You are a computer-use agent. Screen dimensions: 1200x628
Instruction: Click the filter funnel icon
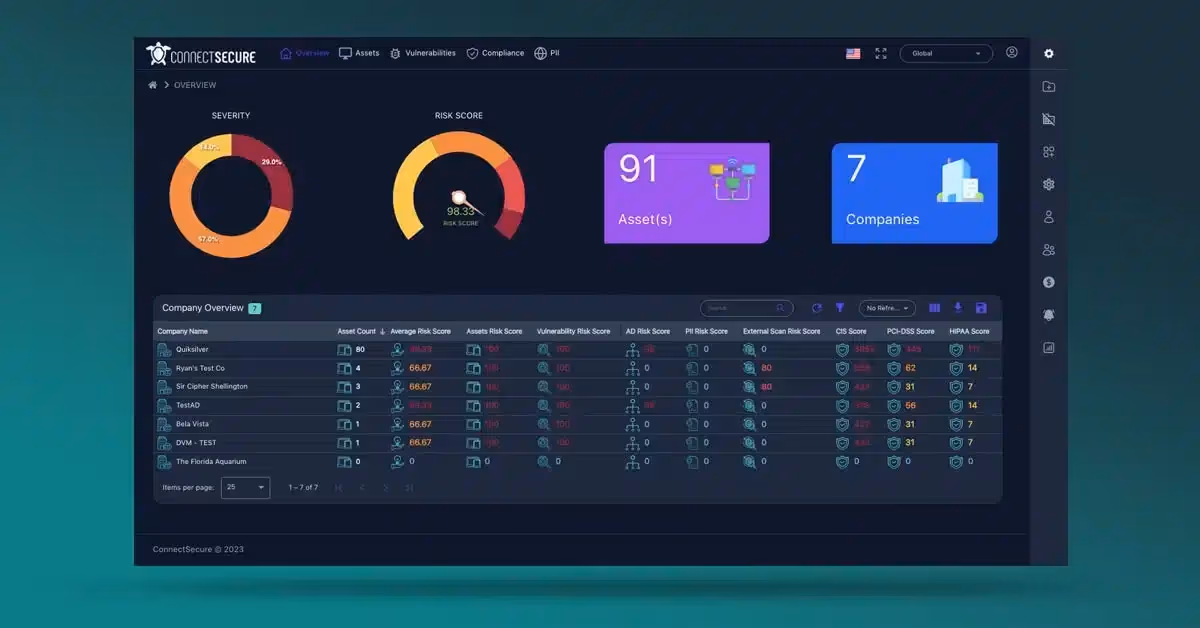click(840, 308)
